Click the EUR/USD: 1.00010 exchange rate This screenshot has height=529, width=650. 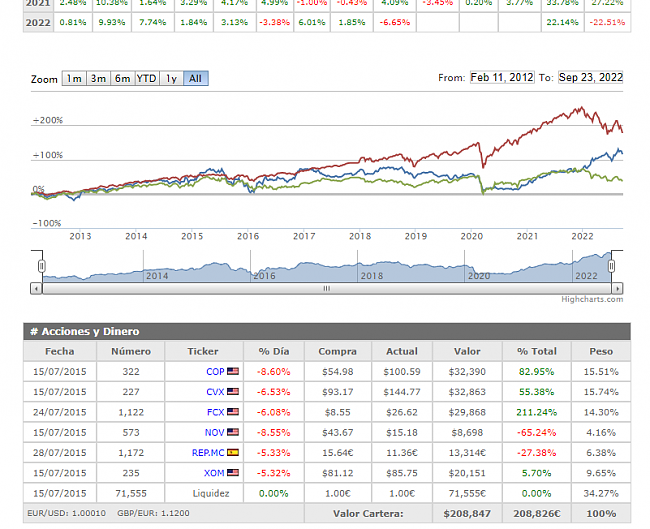point(66,513)
